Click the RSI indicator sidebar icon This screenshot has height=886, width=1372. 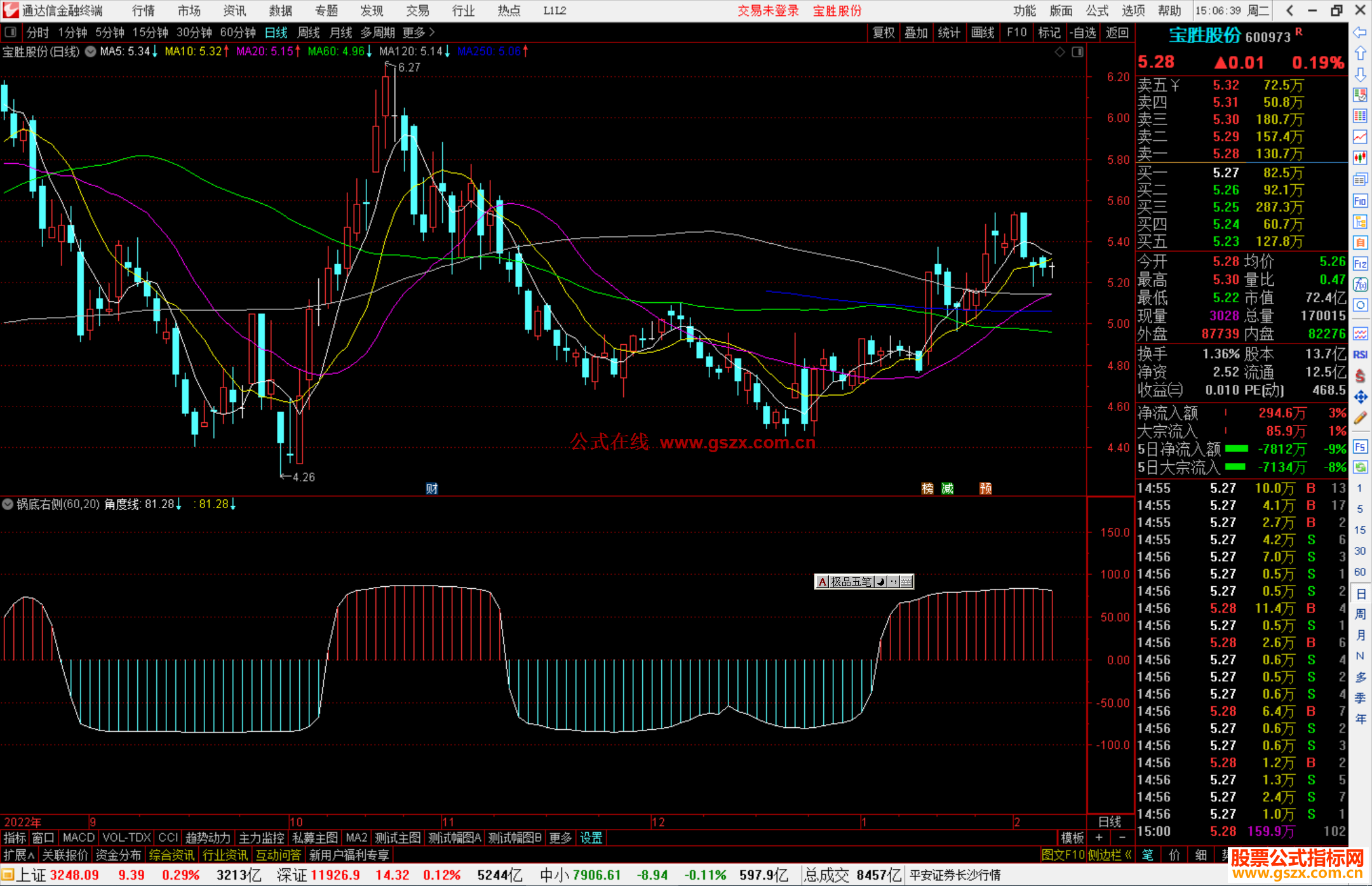tap(1360, 354)
